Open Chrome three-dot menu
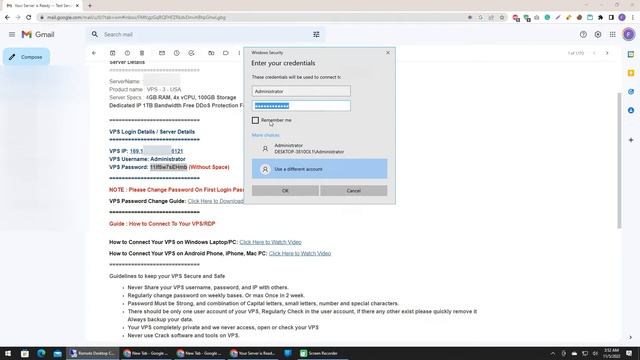 (x=633, y=18)
